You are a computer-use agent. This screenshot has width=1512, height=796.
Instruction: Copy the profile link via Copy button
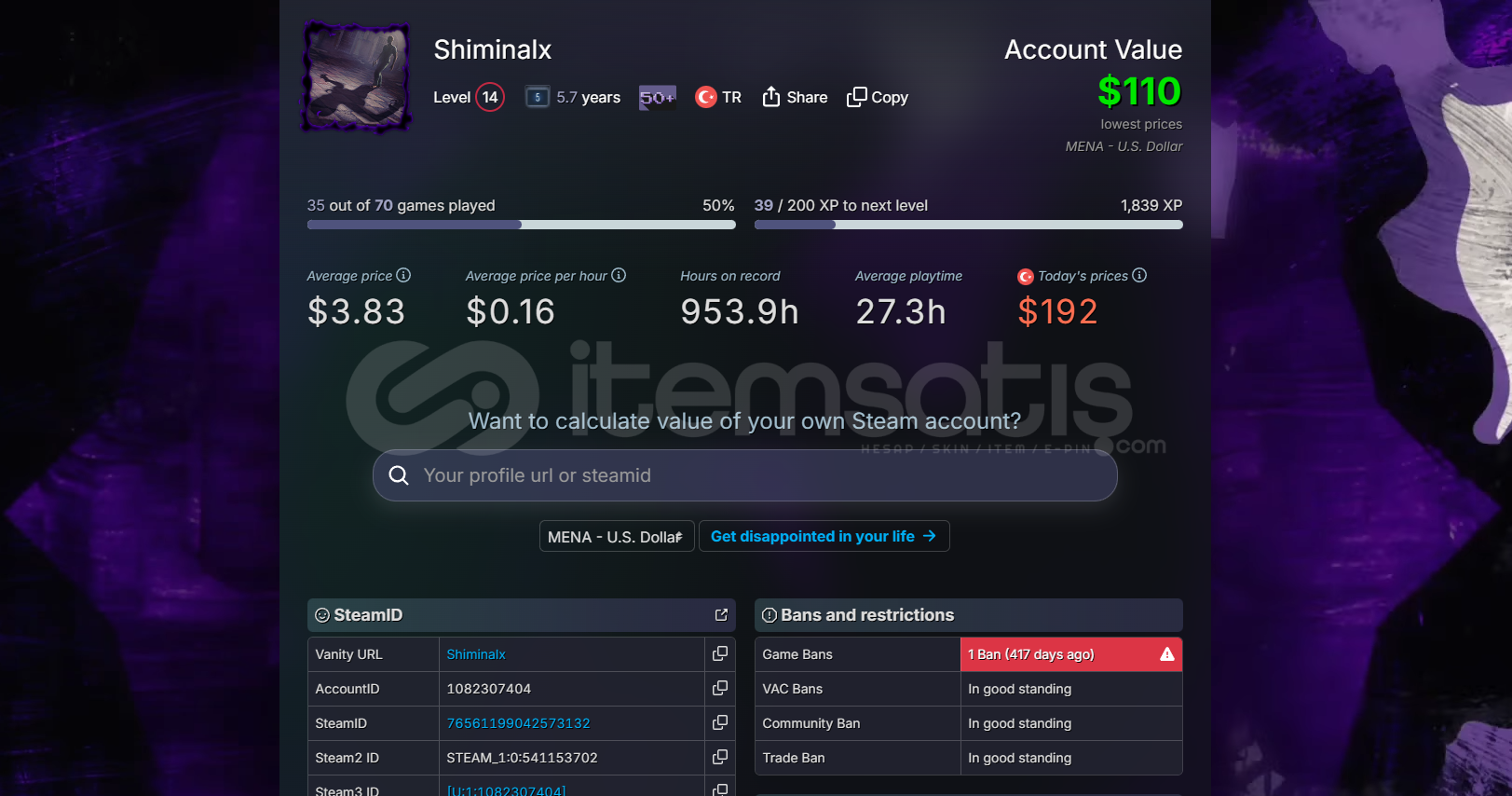pyautogui.click(x=878, y=97)
